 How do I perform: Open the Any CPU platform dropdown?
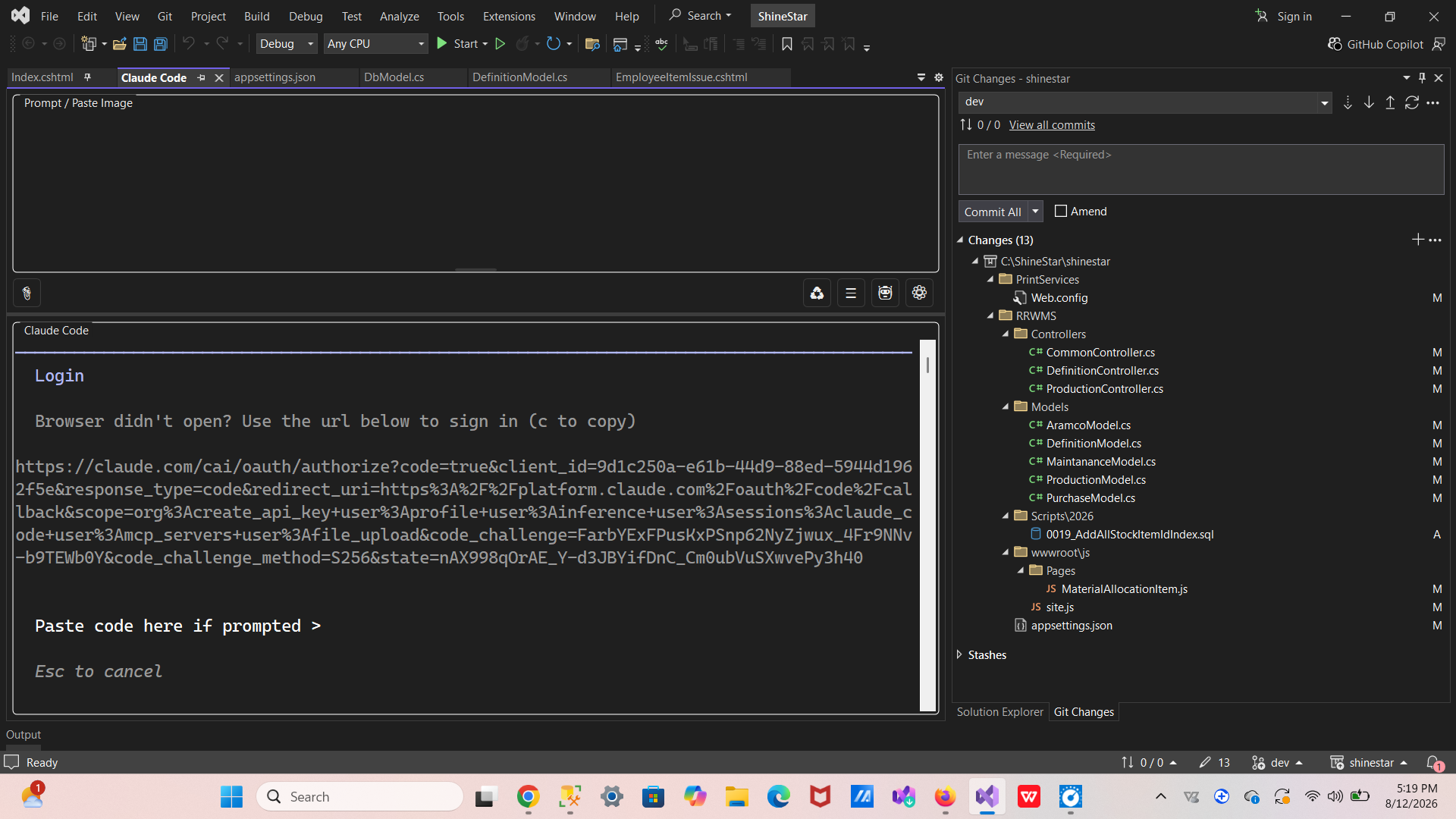375,44
